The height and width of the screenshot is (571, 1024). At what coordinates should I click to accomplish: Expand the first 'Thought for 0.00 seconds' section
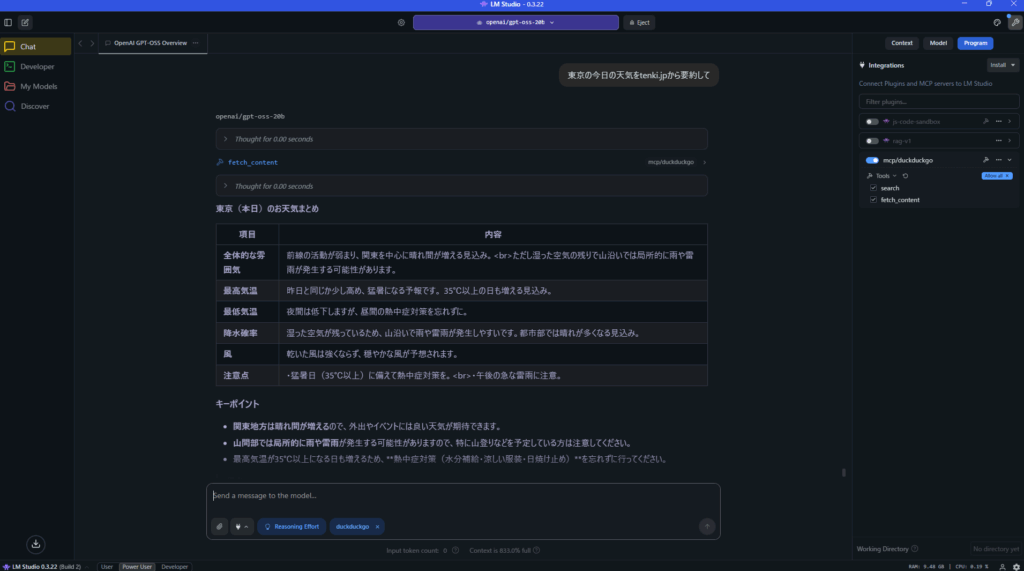tap(225, 139)
